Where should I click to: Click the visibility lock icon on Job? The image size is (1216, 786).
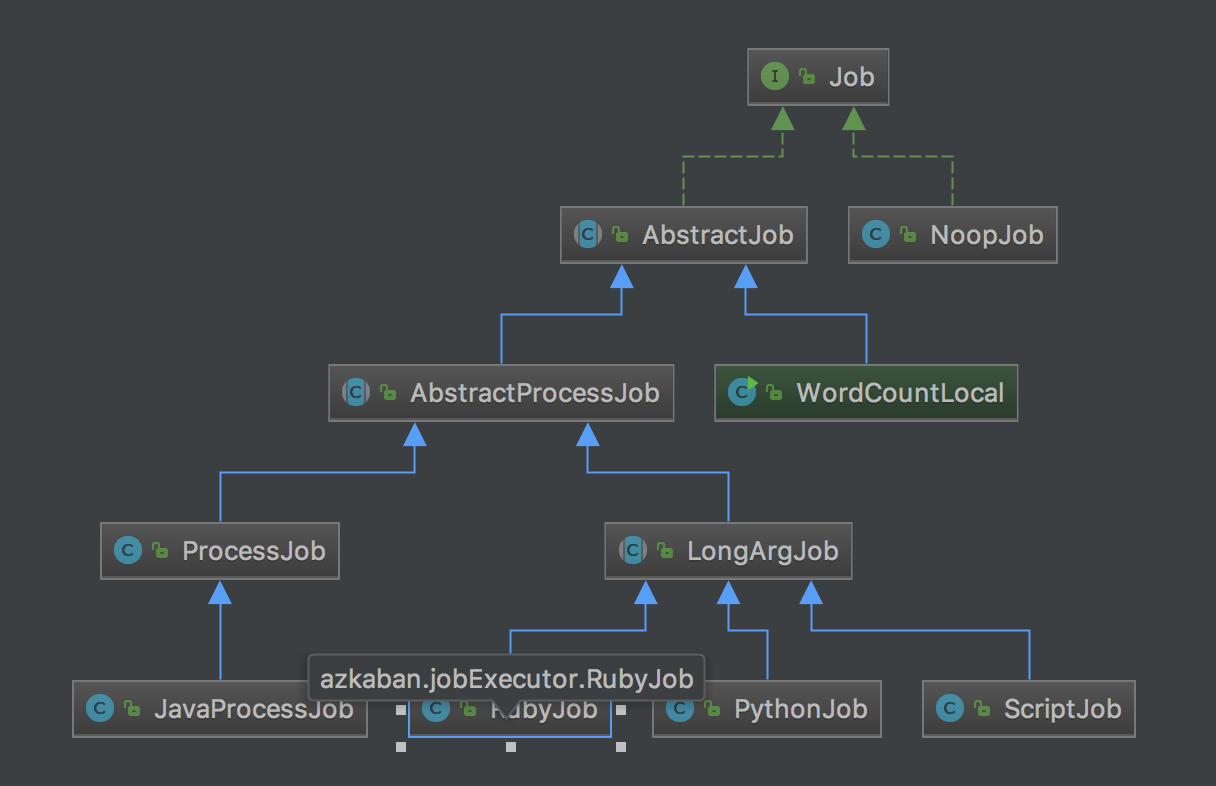point(806,77)
